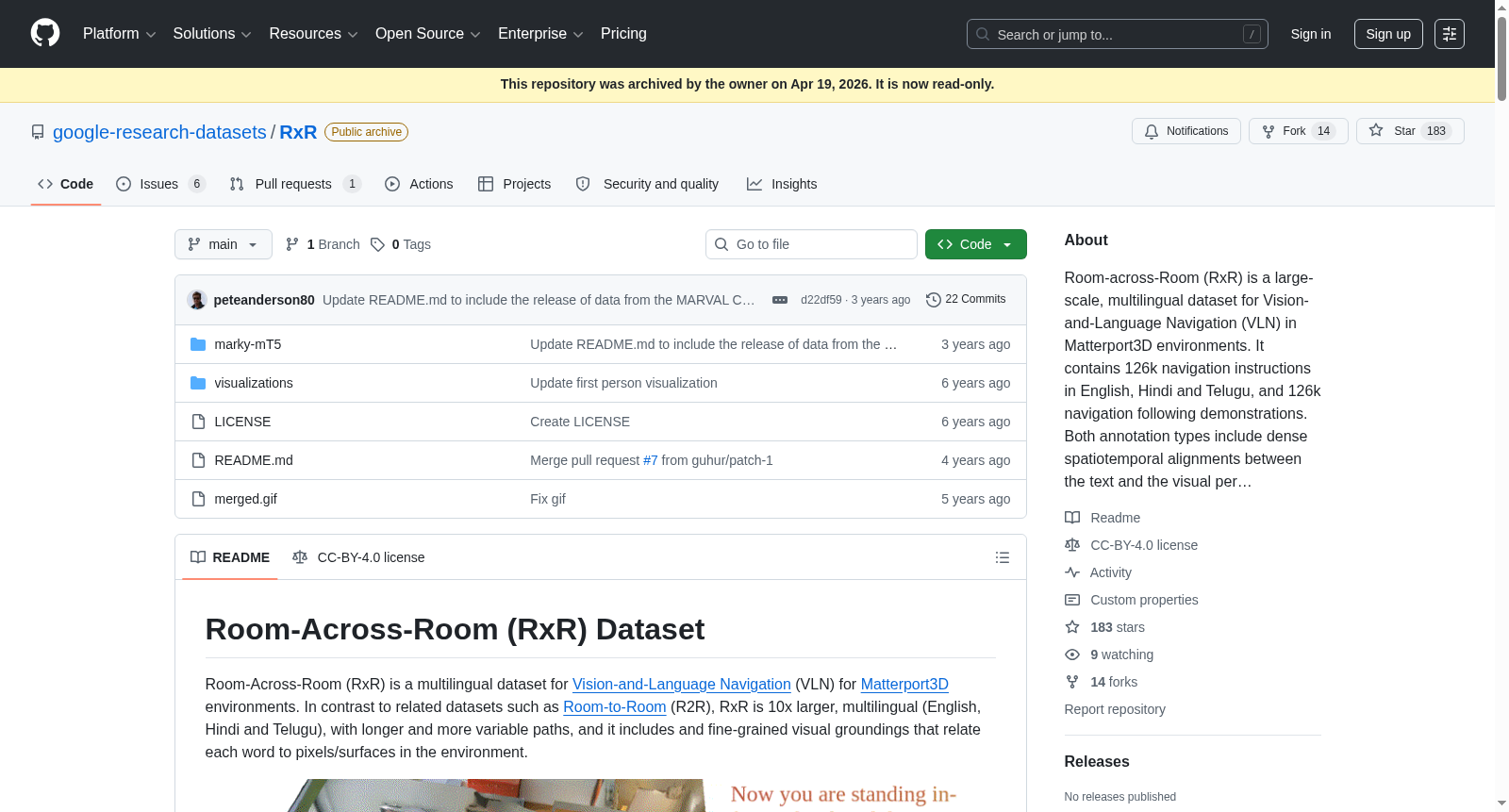The image size is (1509, 812).
Task: Show the full commit message ellipsis
Action: 780,300
